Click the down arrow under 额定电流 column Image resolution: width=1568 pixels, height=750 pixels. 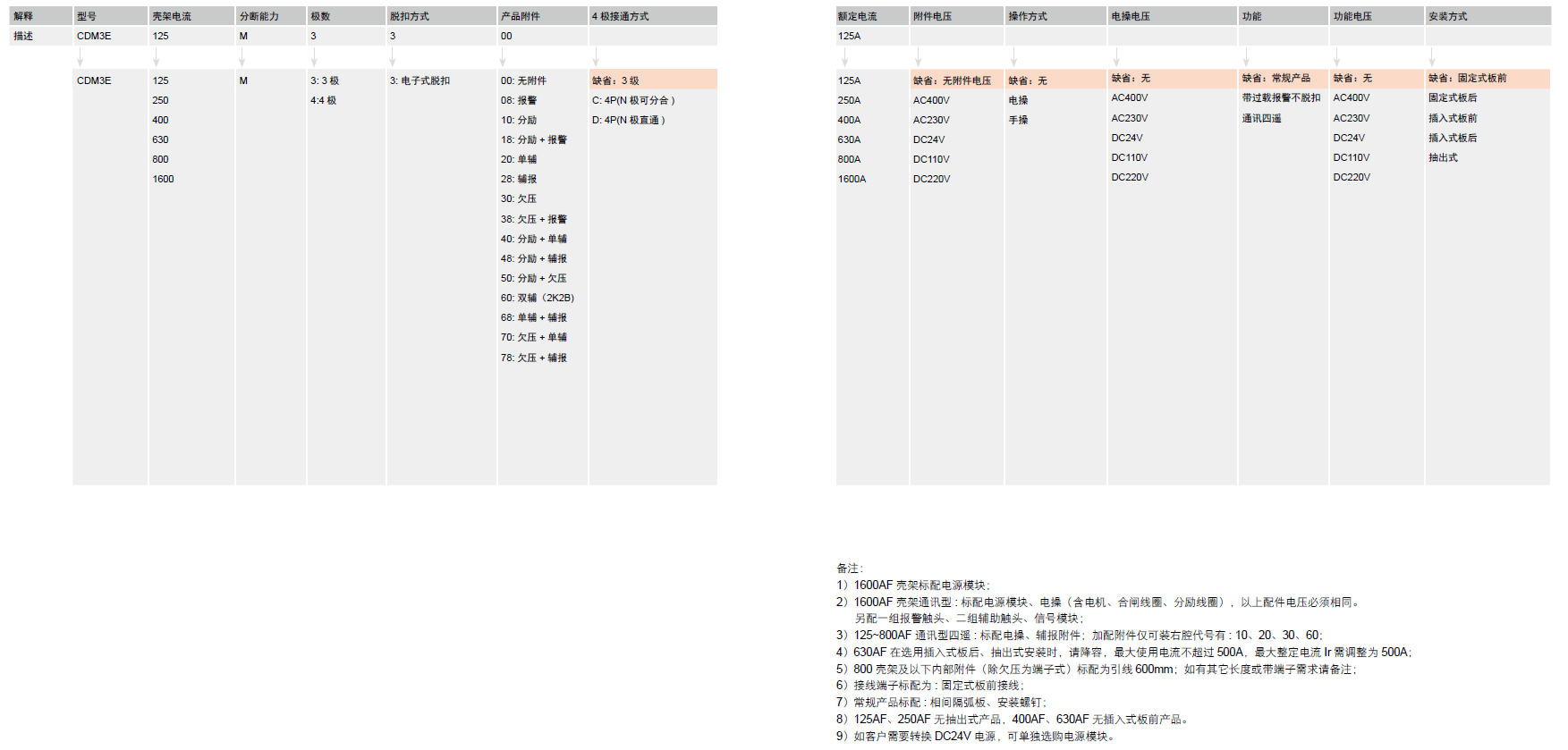click(x=843, y=58)
